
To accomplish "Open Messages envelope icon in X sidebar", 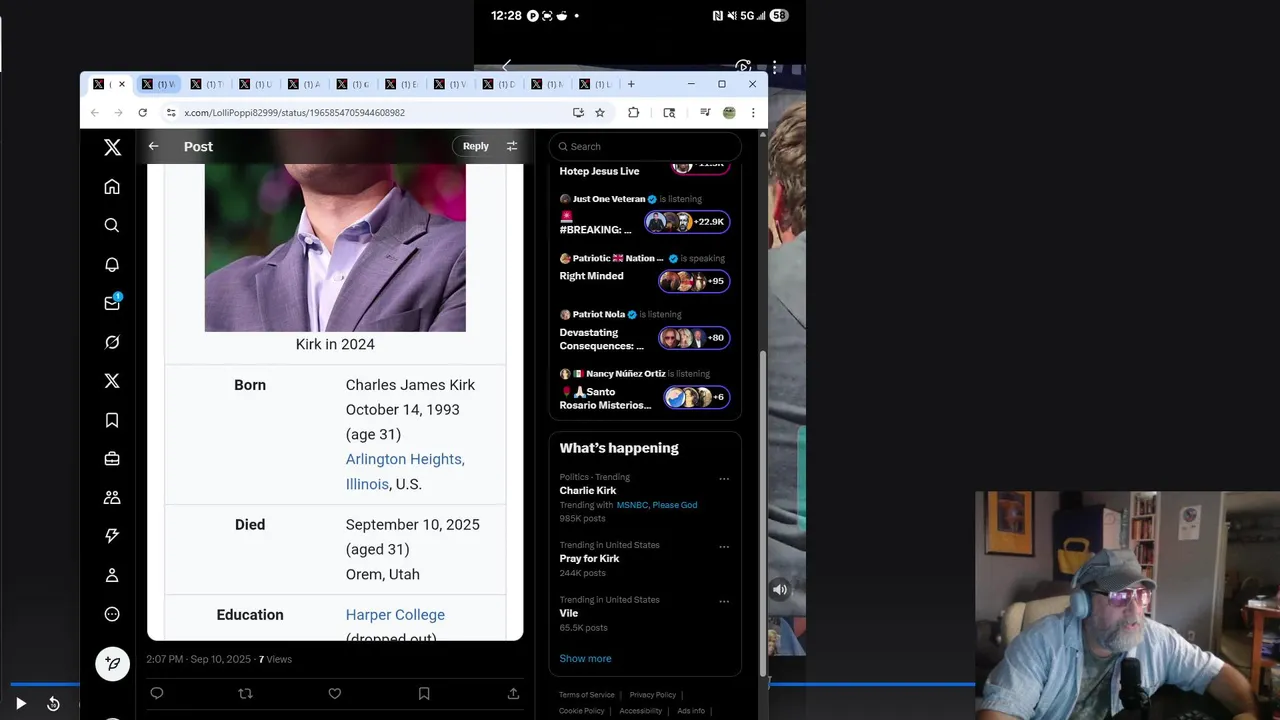I will 112,303.
